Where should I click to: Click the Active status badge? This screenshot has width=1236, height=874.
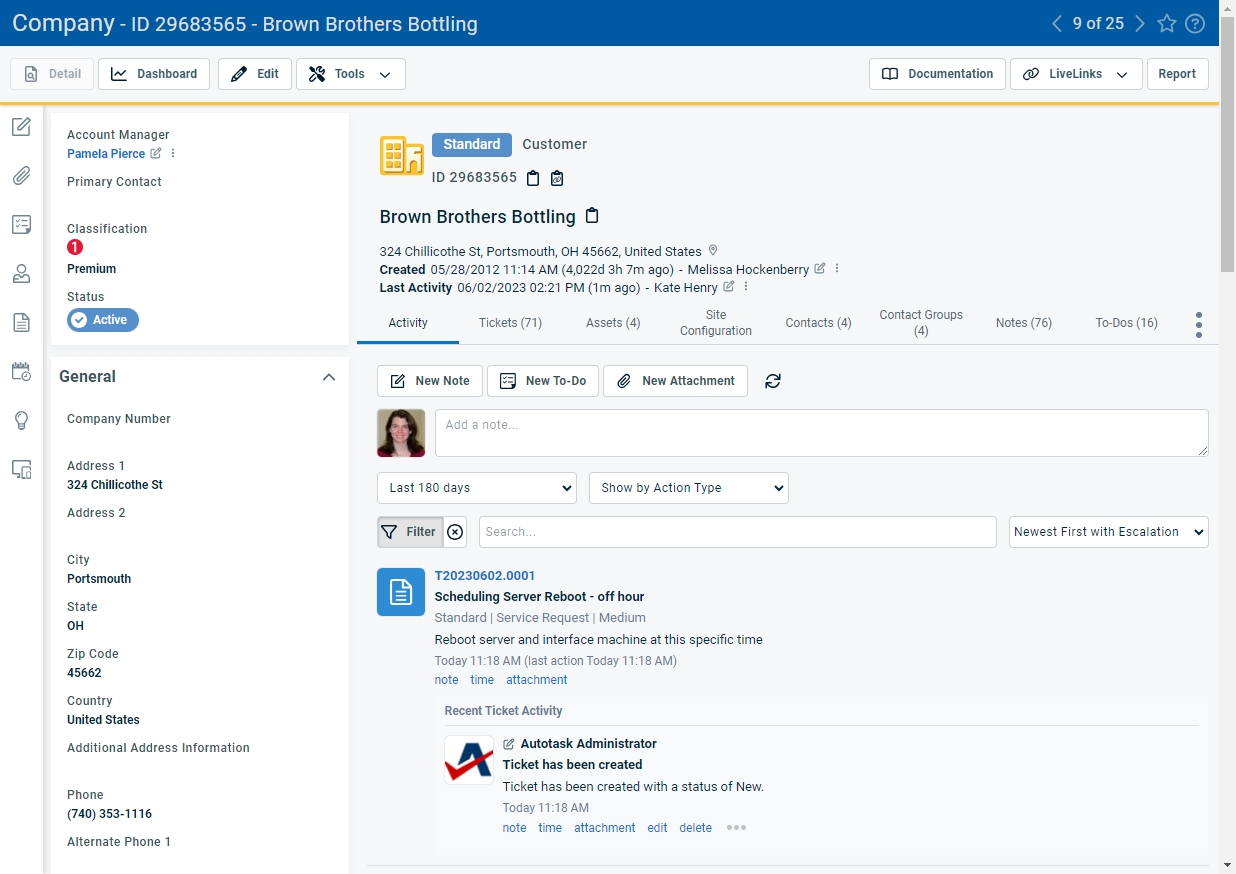tap(103, 320)
